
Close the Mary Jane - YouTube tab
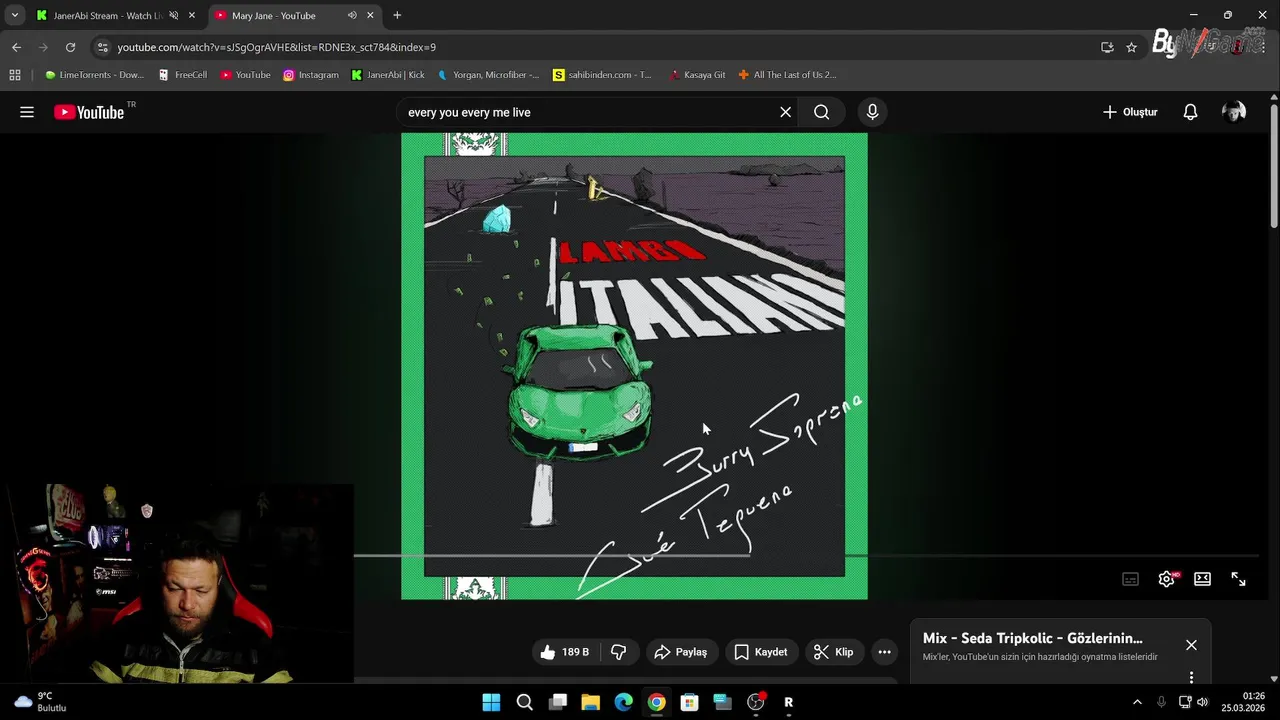pos(371,15)
